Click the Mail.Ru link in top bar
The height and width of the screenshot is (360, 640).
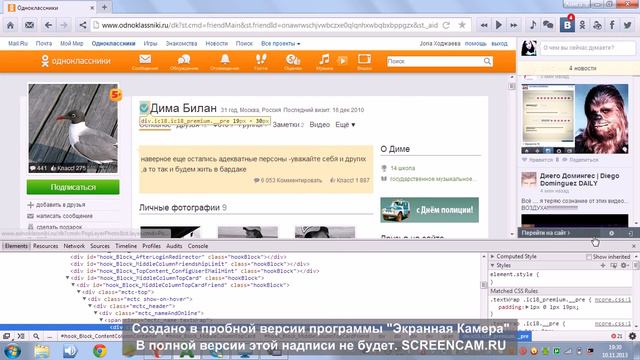[x=18, y=43]
